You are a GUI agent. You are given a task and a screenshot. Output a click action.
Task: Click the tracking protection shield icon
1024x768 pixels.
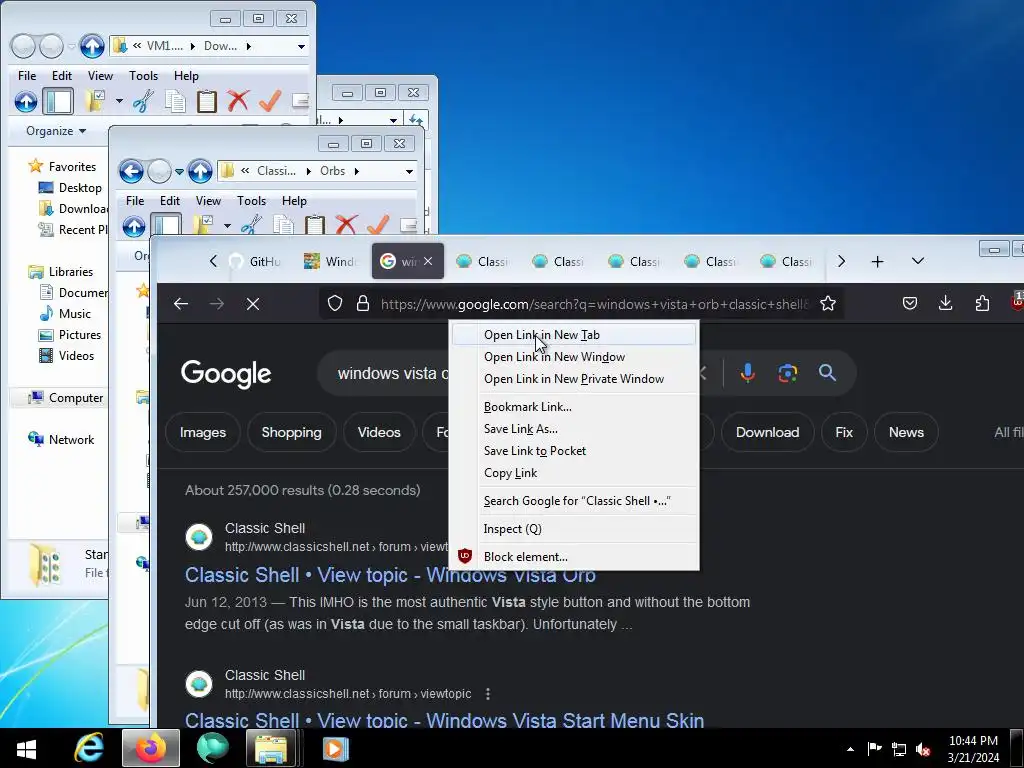335,304
